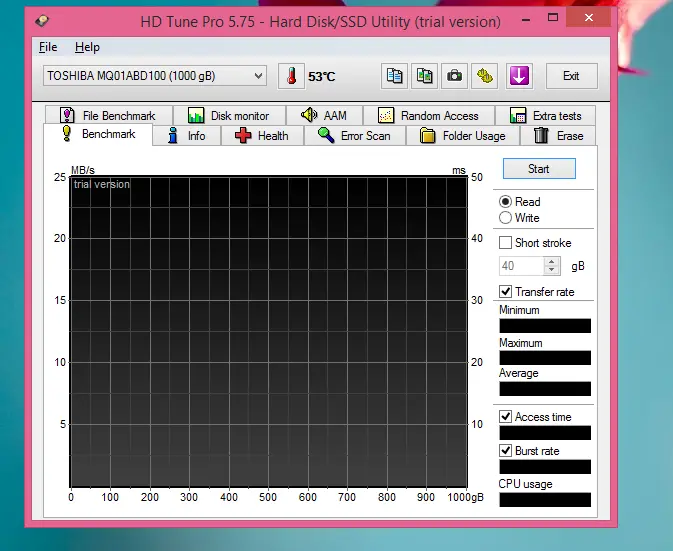673x551 pixels.
Task: Click the HD Tune app icon in title bar
Action: click(x=42, y=21)
